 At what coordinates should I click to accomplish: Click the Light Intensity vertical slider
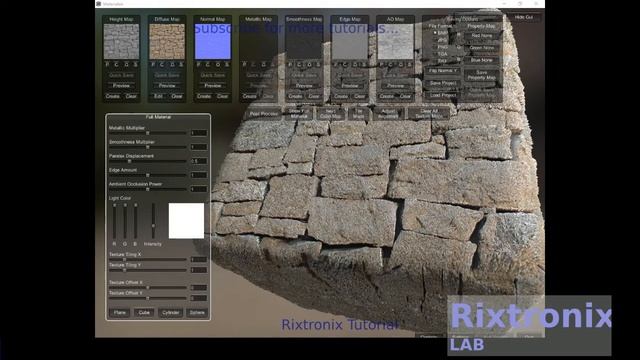click(153, 221)
